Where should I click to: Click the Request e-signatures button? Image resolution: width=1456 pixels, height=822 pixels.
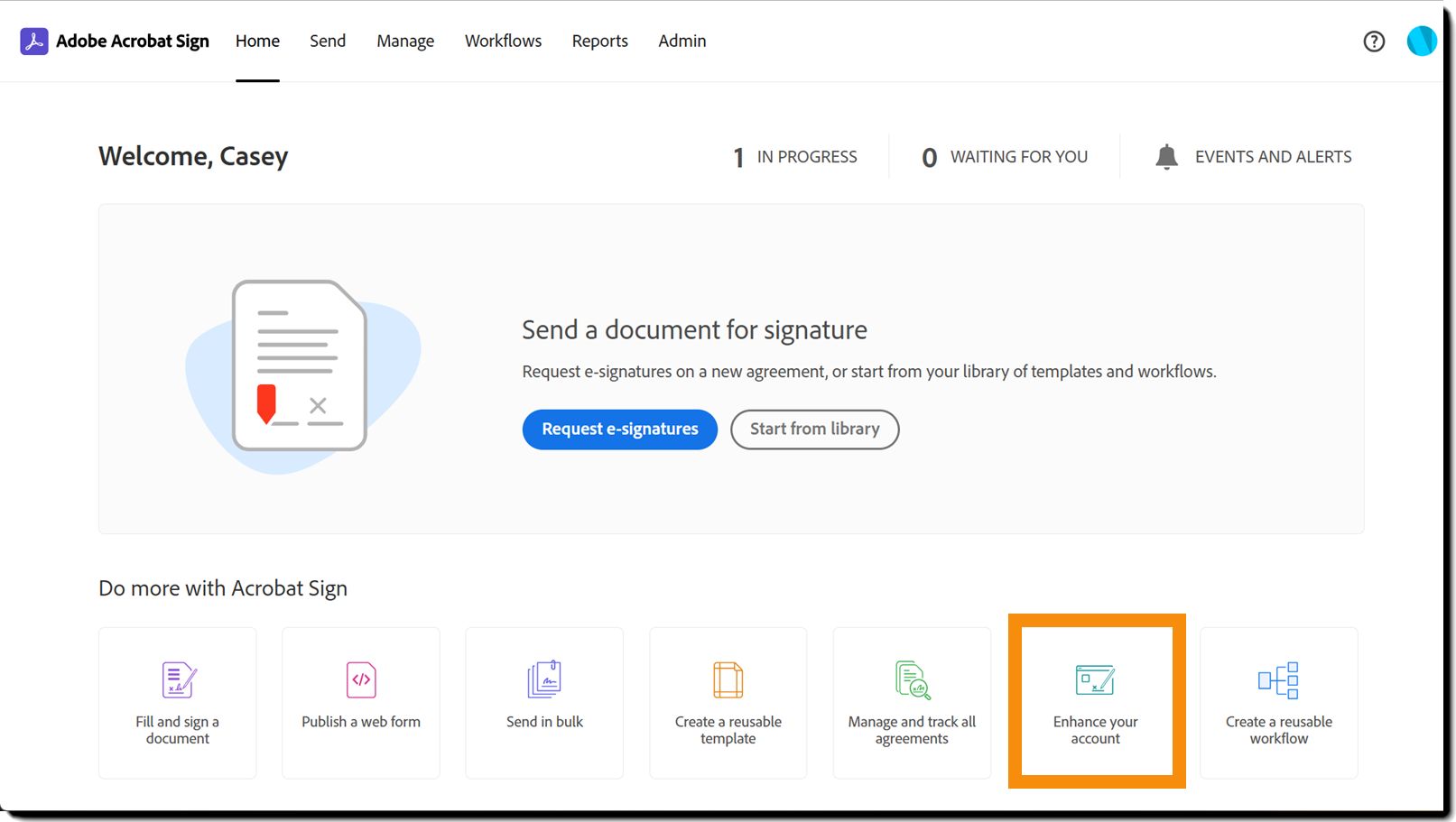620,429
